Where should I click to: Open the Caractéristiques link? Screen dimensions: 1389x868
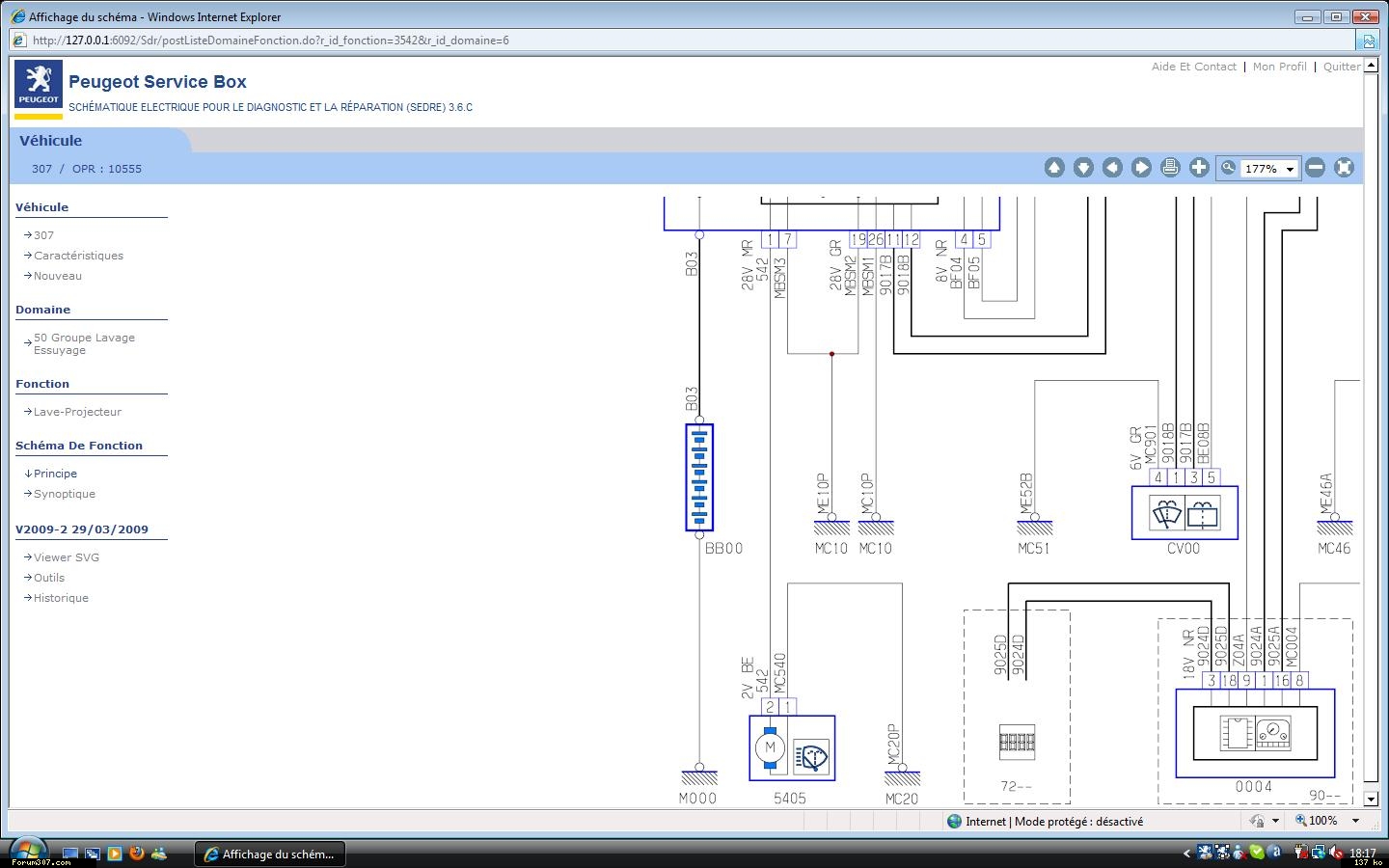(x=78, y=256)
